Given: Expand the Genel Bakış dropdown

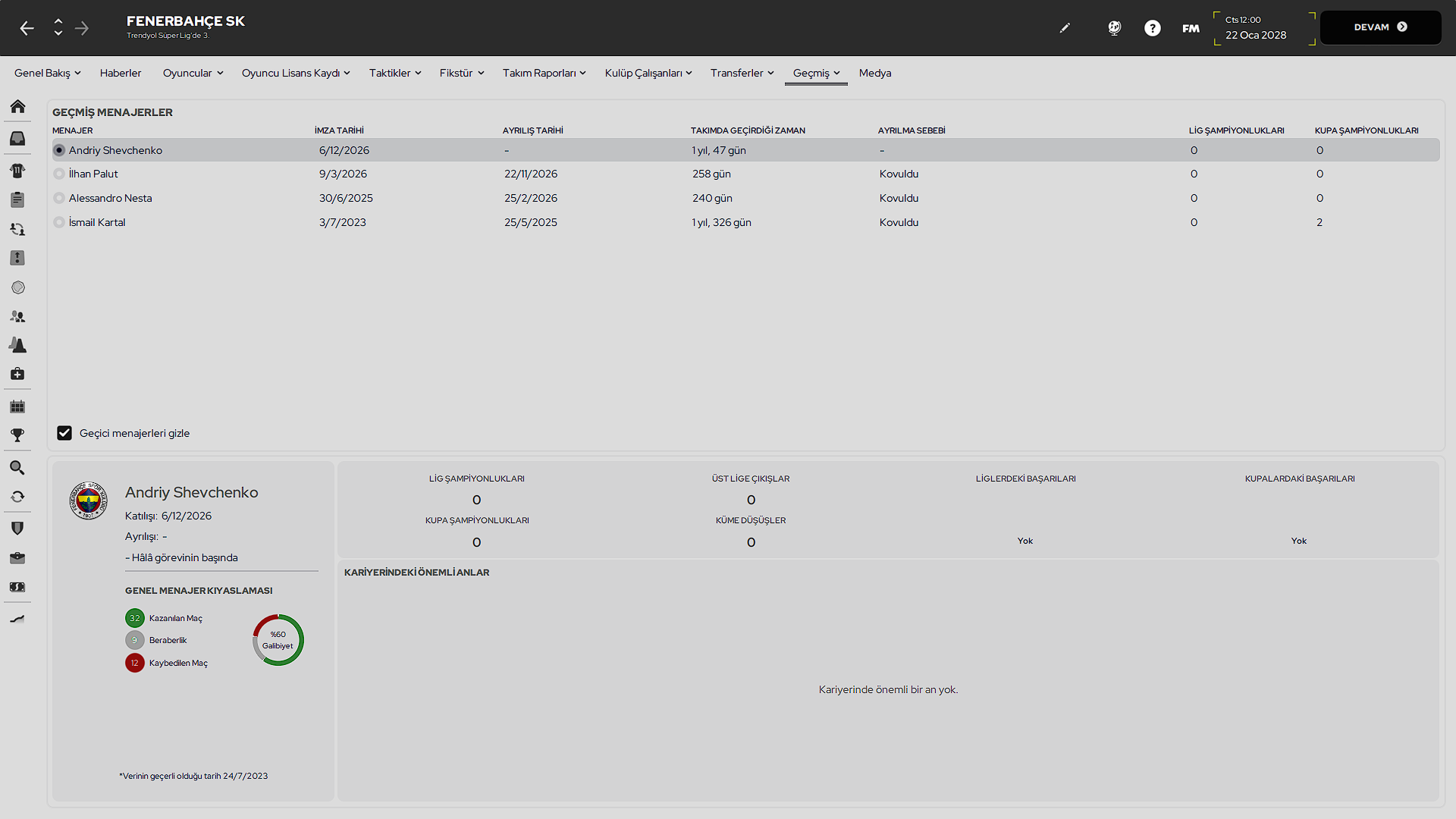Looking at the screenshot, I should [x=47, y=73].
